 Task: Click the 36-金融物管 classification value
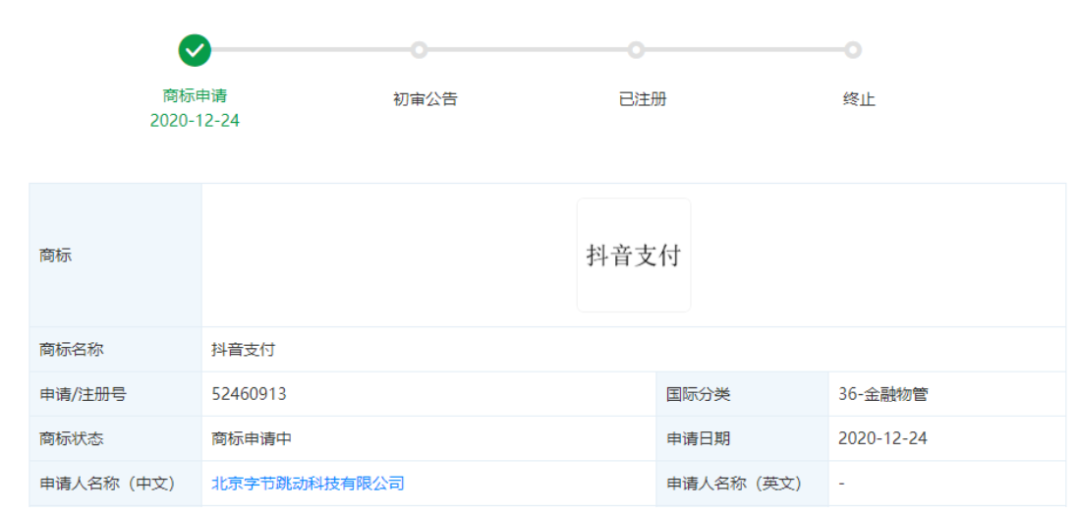883,394
